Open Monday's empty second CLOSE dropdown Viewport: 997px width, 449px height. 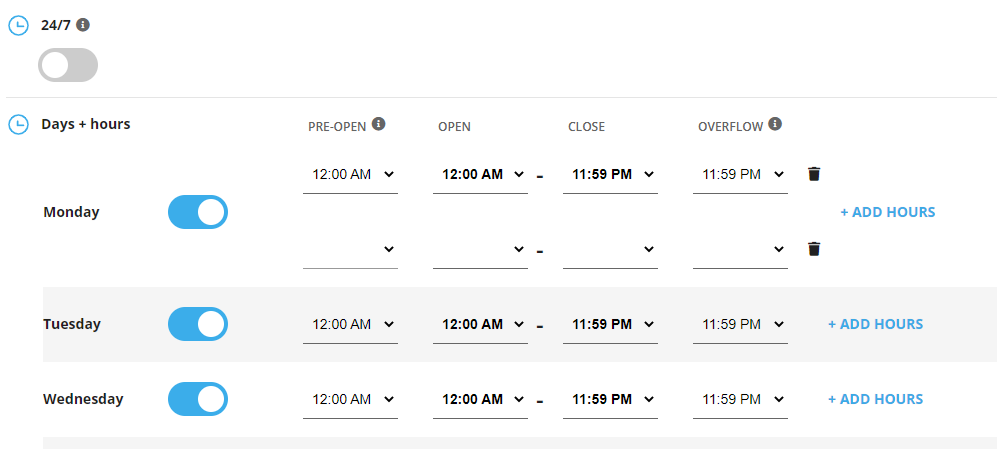tap(610, 250)
